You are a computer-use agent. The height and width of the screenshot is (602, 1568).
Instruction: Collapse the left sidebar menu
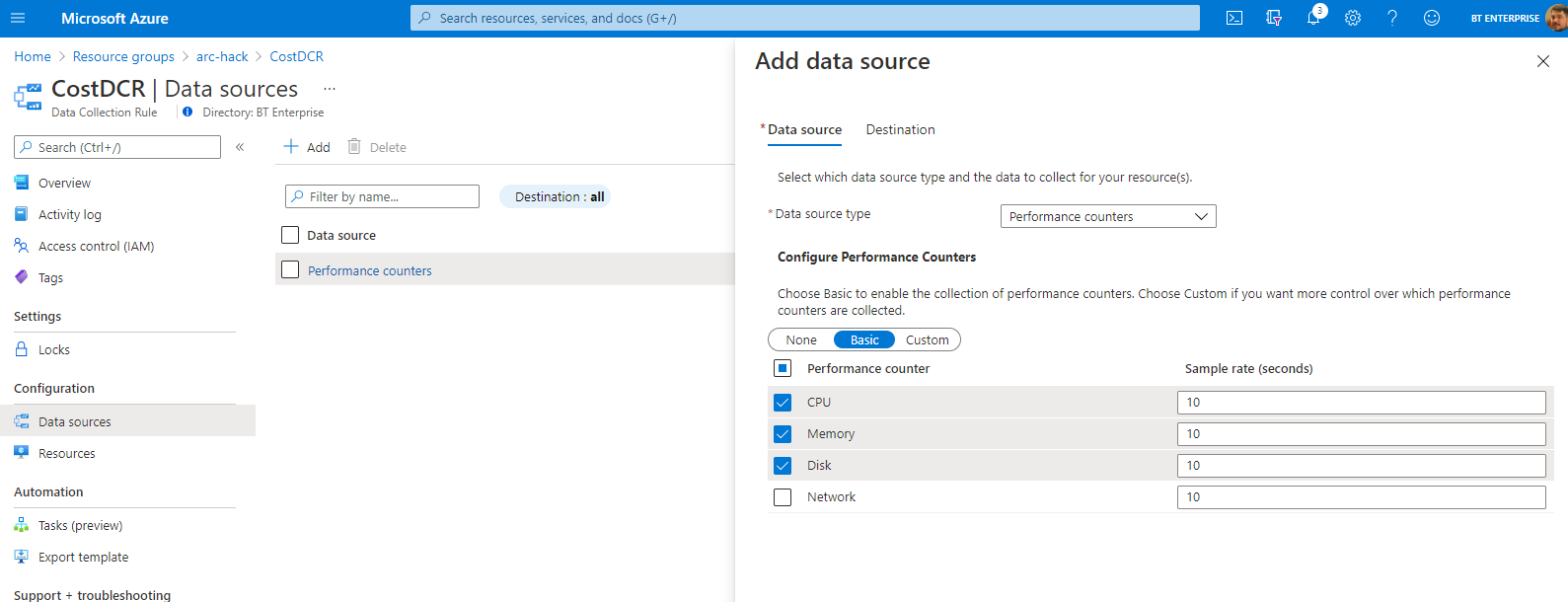coord(240,147)
